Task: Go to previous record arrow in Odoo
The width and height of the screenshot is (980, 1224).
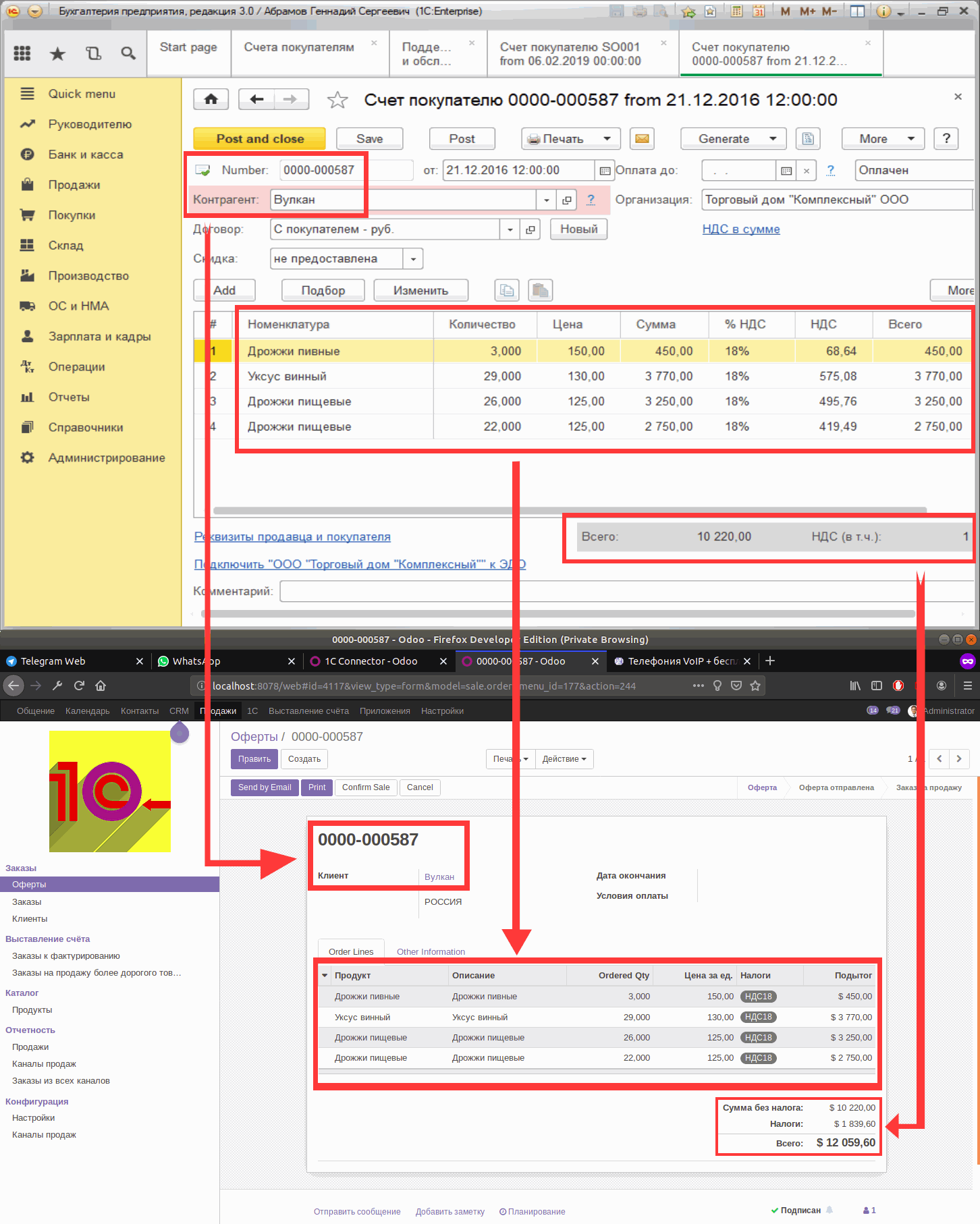Action: [939, 759]
